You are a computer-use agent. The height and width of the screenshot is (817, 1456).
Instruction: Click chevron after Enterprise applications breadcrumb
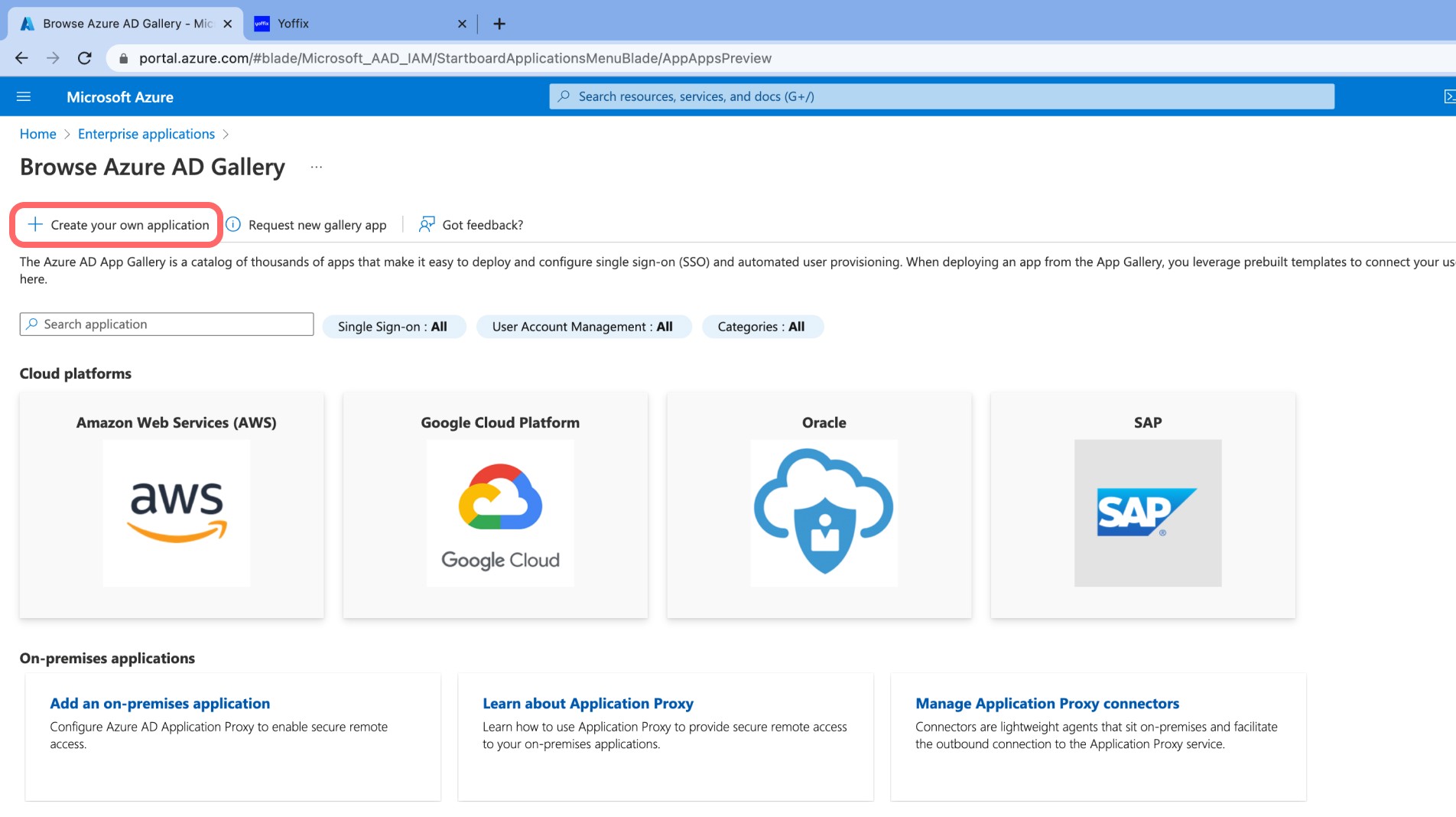point(226,135)
